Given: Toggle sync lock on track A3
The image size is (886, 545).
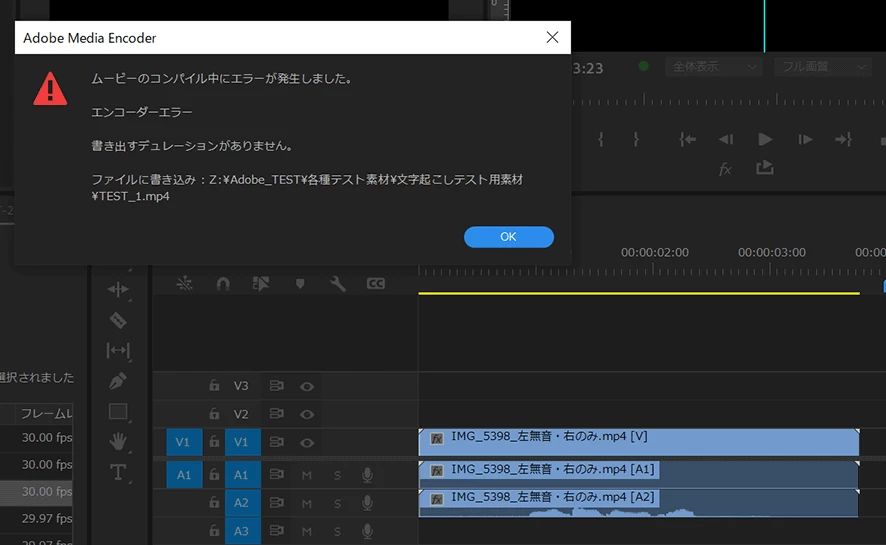Looking at the screenshot, I should [x=276, y=530].
